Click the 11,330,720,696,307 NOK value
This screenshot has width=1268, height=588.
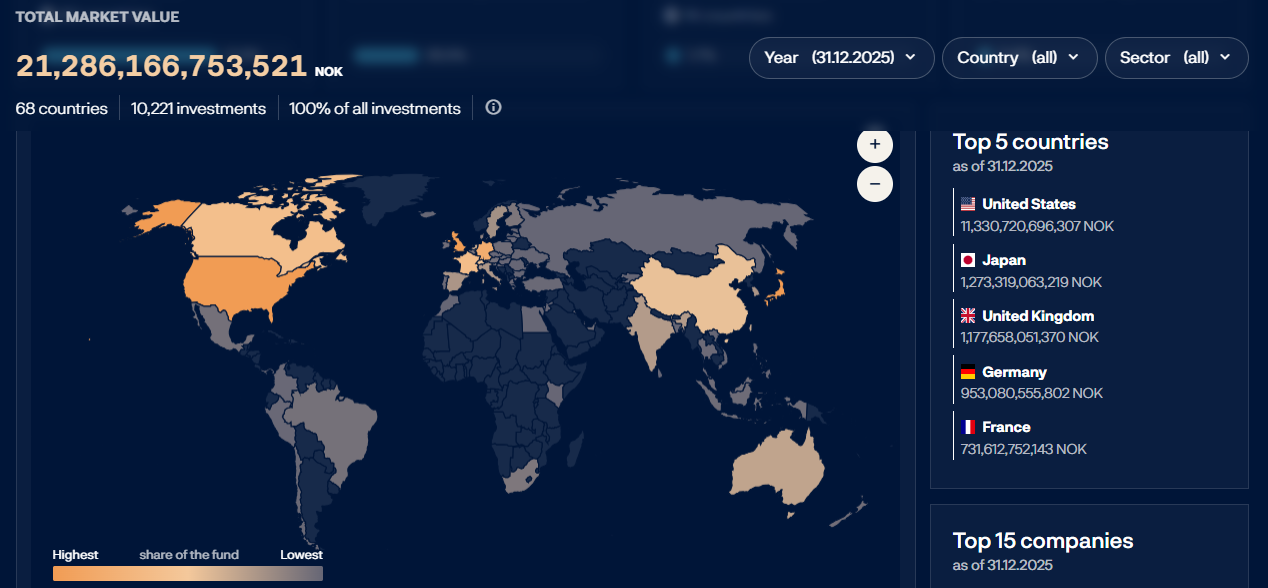tap(1037, 226)
